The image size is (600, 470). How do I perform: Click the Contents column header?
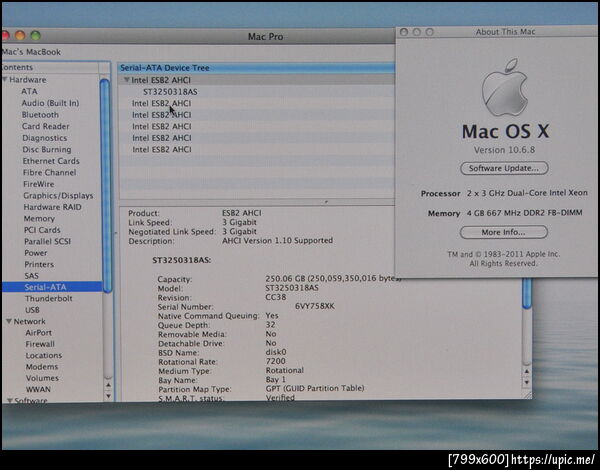[x=50, y=67]
